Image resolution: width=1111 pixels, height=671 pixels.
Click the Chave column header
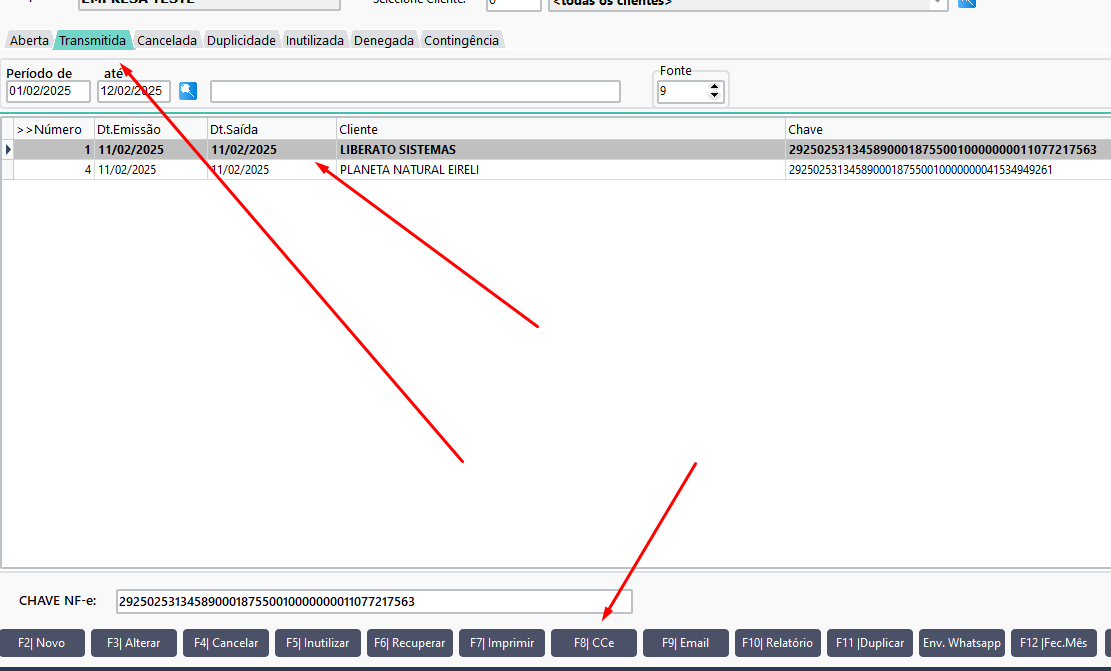(948, 130)
